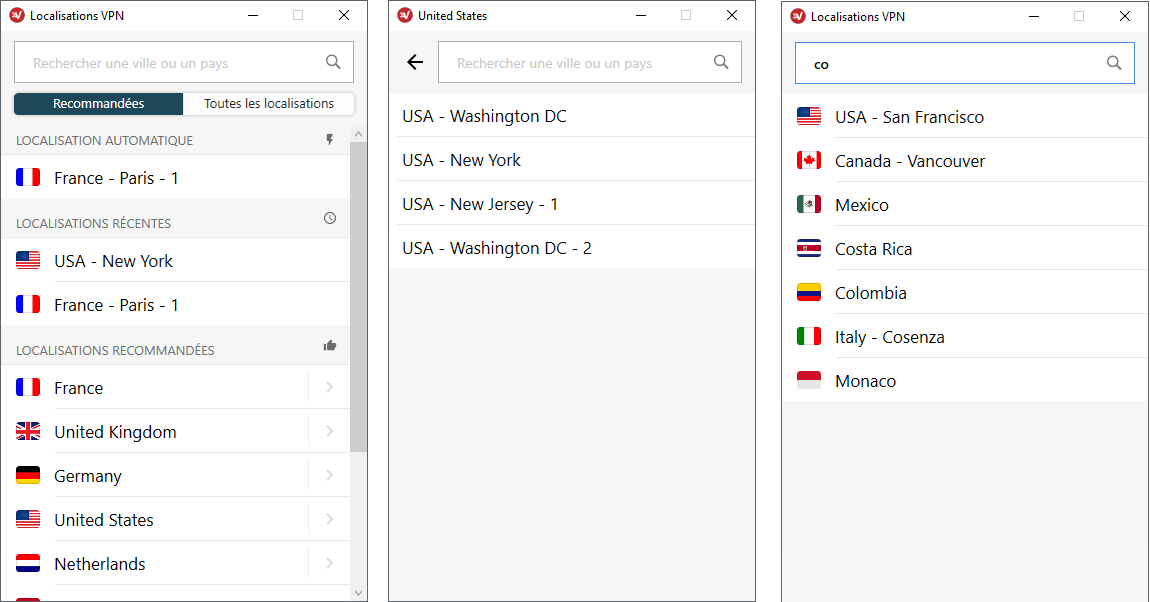Minimize the right Localisations VPN window
Viewport: 1150px width, 602px height.
coord(1034,16)
